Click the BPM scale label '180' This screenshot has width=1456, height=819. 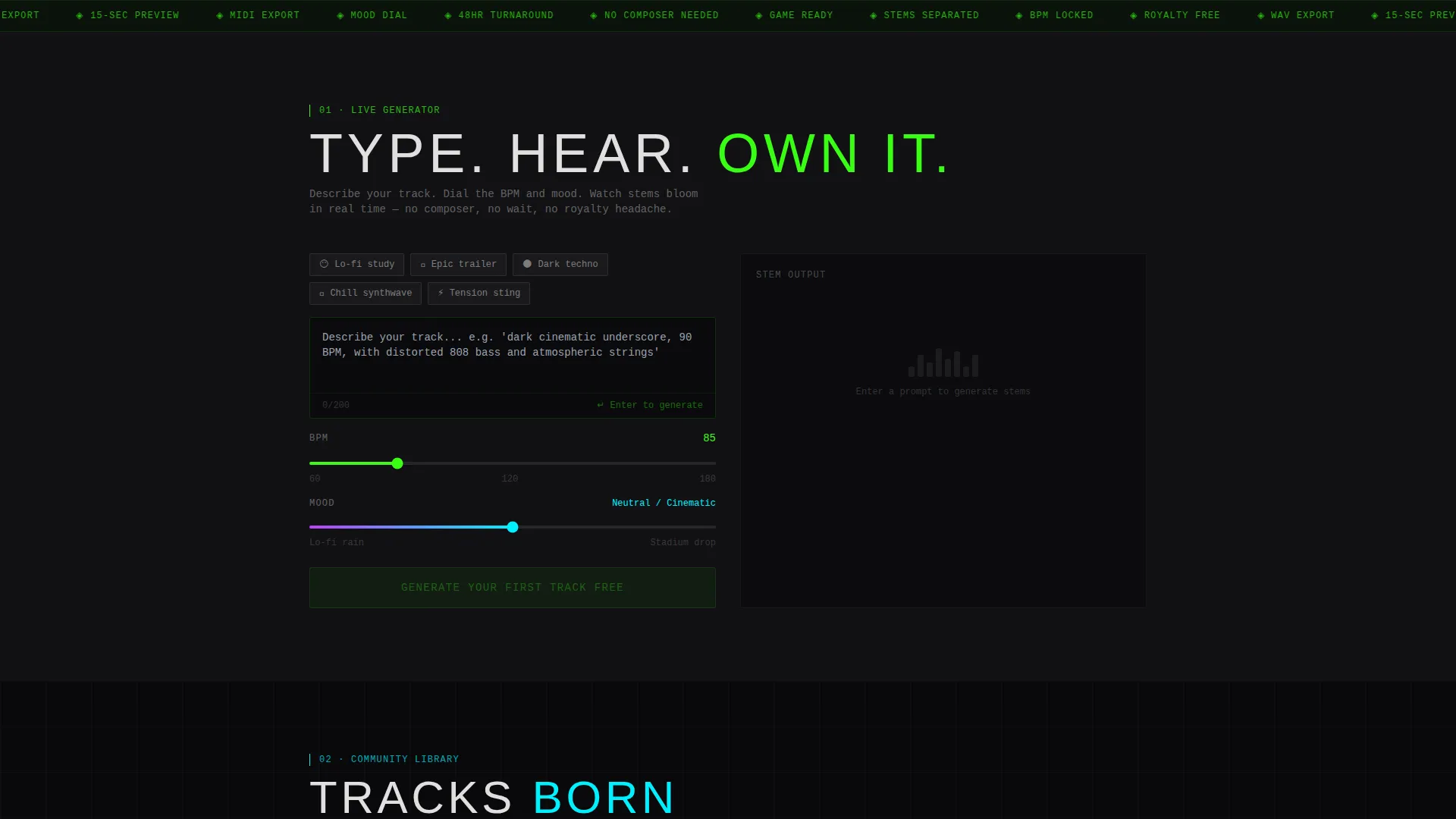click(708, 479)
